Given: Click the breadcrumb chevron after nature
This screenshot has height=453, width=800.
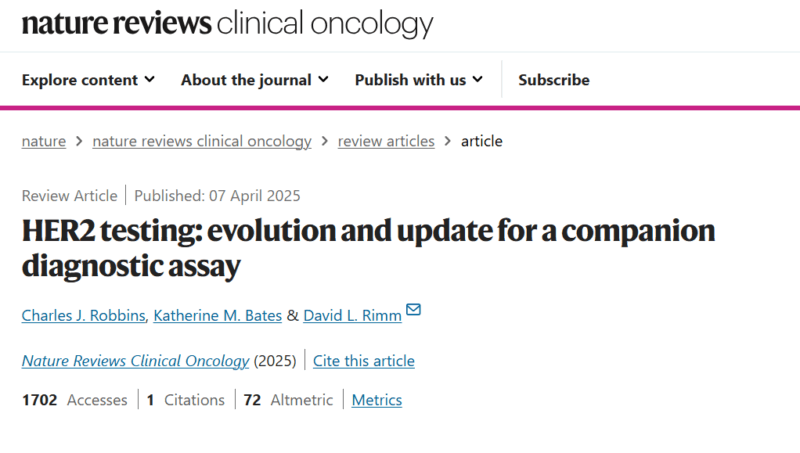Looking at the screenshot, I should (79, 141).
